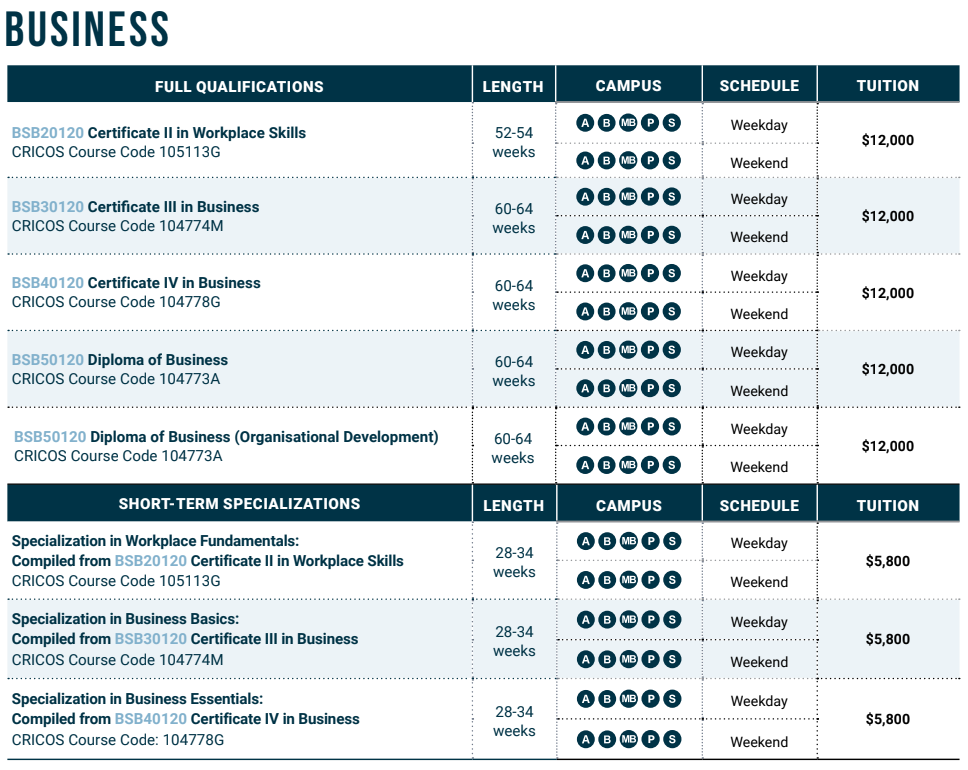Click 'S' campus icon in Business Essentials weekday row
Viewport: 968px width, 770px height.
[671, 699]
